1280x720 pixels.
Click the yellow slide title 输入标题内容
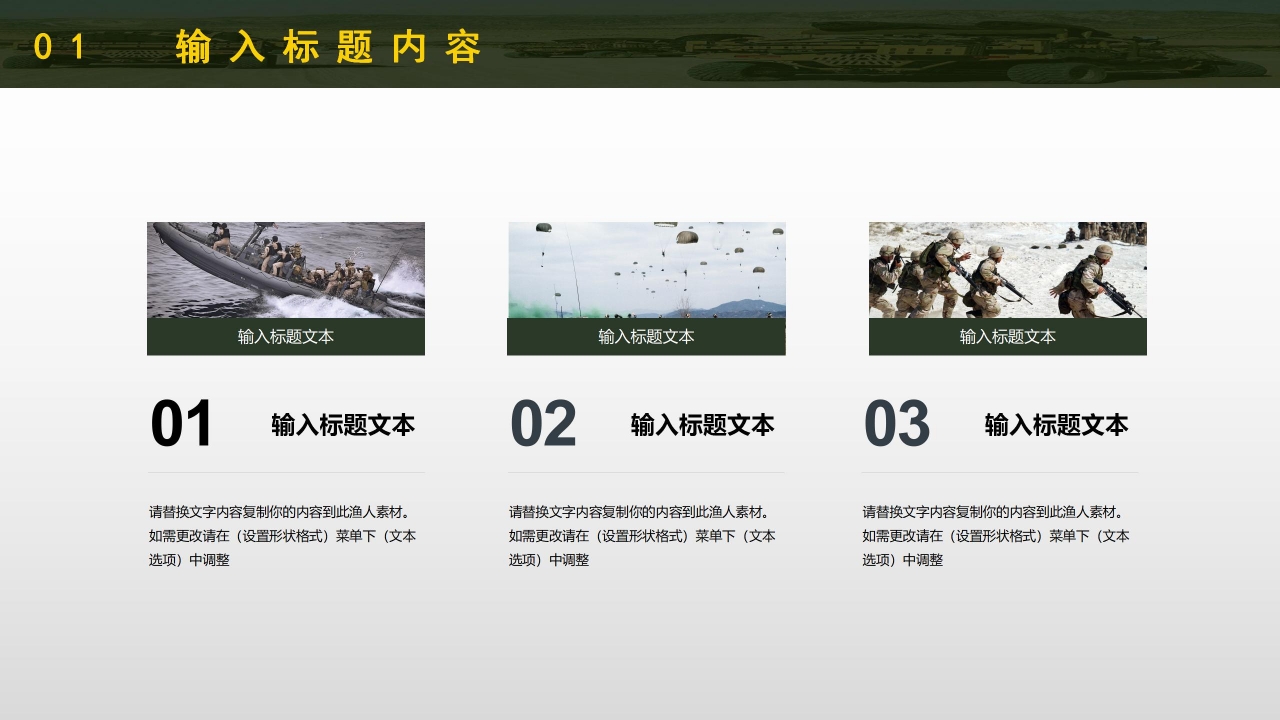(x=328, y=47)
